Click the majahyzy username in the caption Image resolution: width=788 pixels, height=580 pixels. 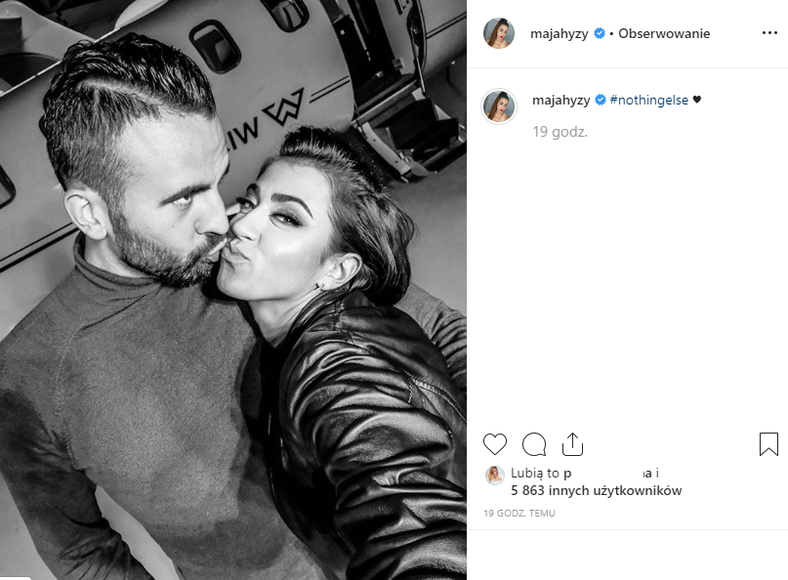[561, 100]
